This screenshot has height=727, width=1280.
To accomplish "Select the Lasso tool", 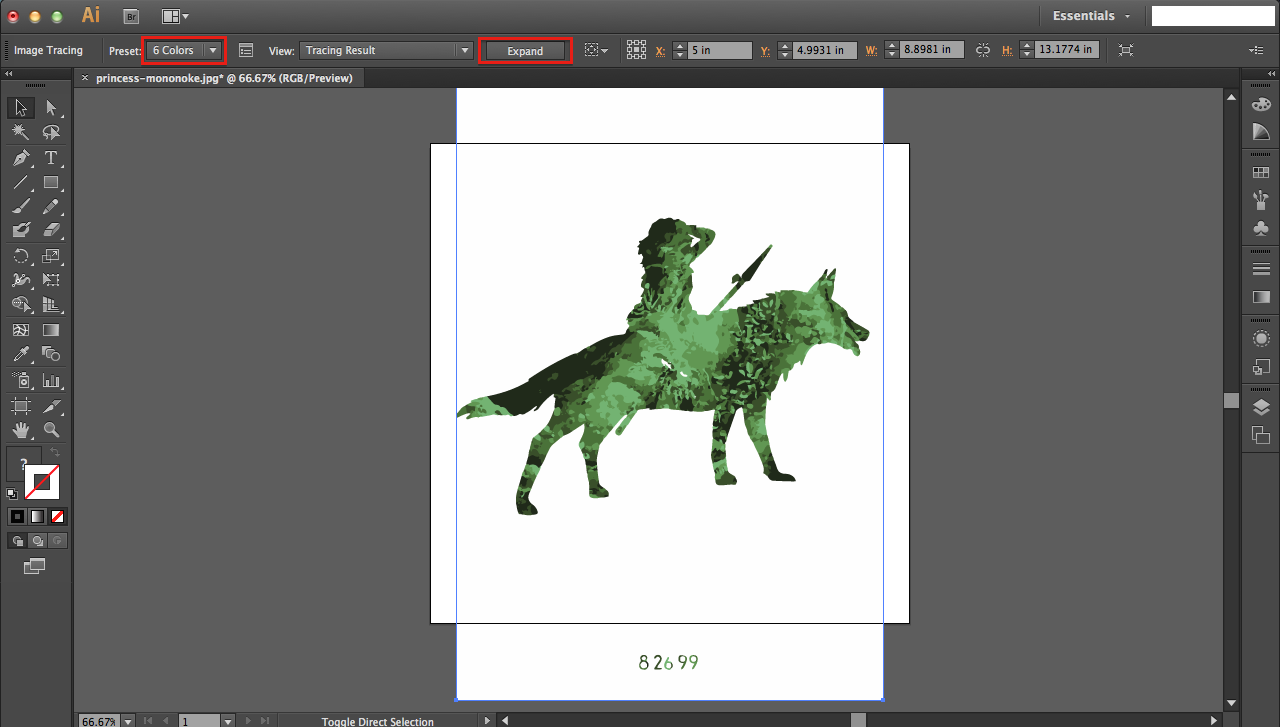I will click(x=51, y=132).
